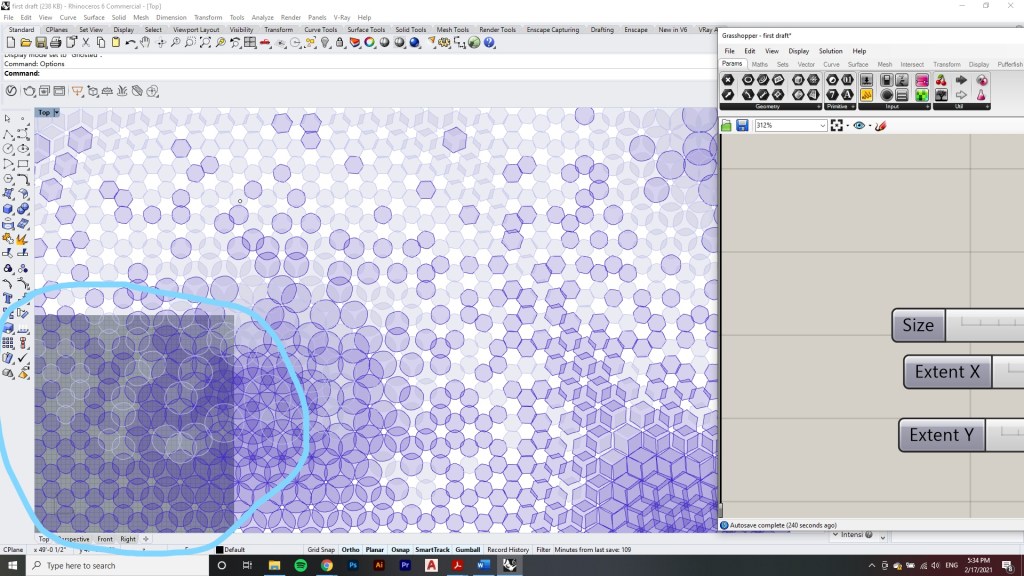Click the Save icon in Rhino's Standard toolbar
1024x576 pixels.
41,43
